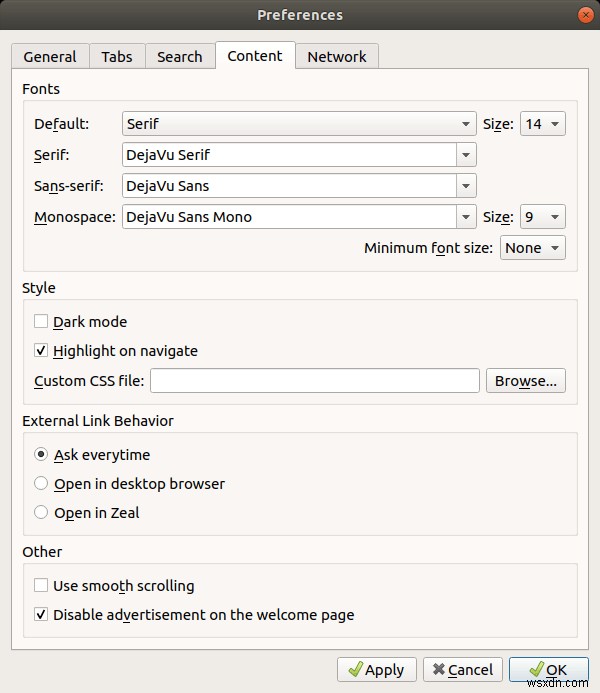Screen dimensions: 600x693
Task: Select the Ask everytime radio option
Action: [x=41, y=455]
